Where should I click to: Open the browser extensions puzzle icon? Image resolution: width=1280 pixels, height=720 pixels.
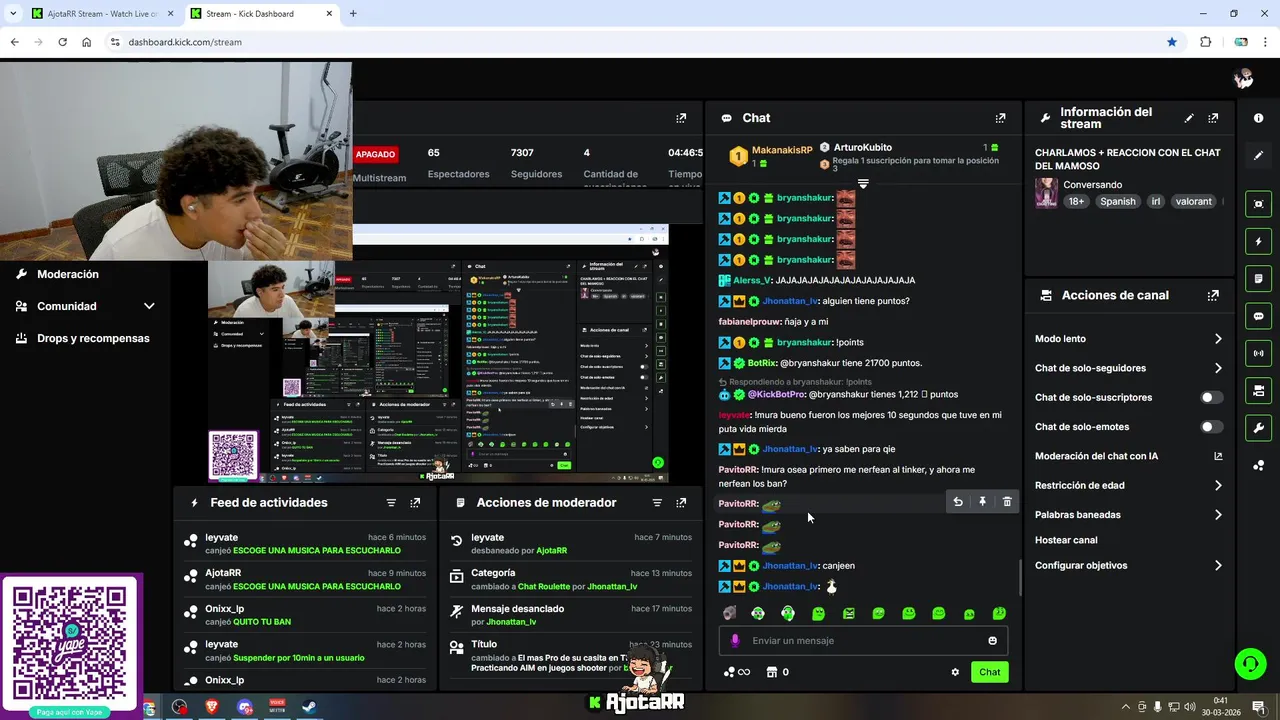click(x=1206, y=42)
